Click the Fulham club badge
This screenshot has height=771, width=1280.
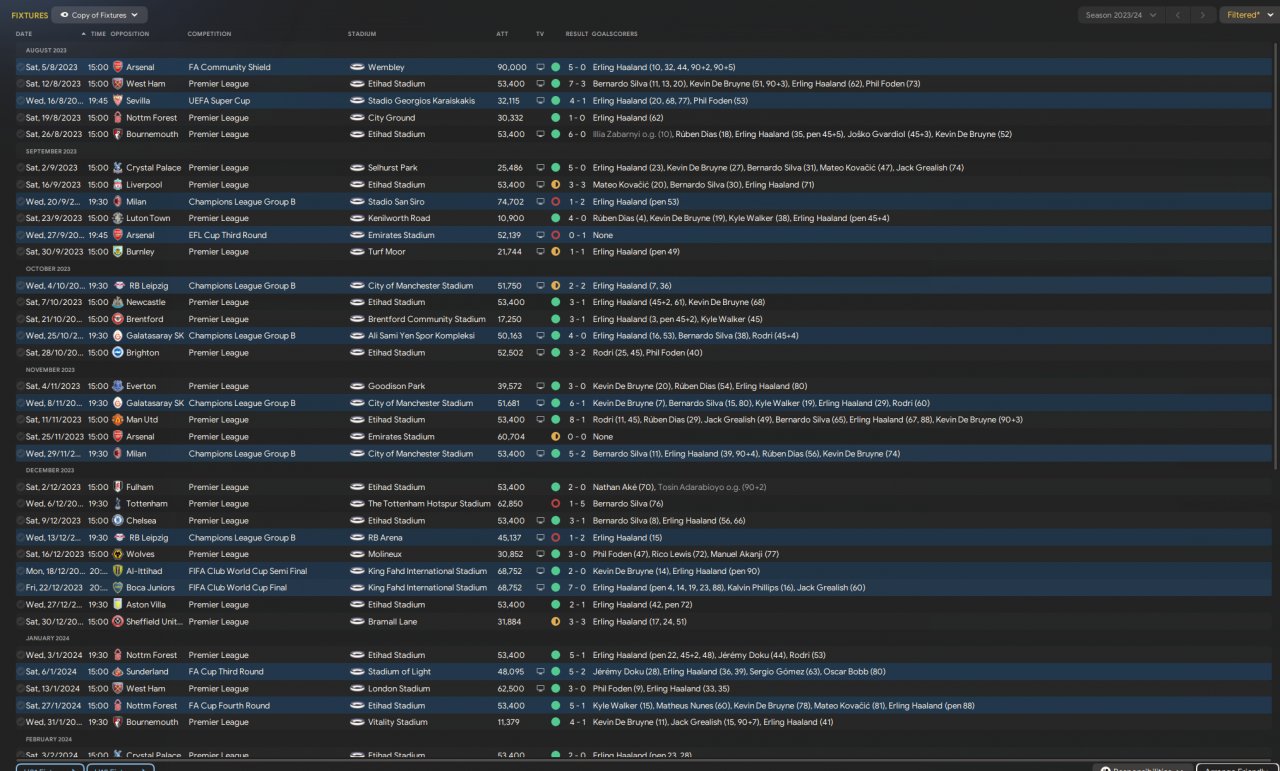(118, 487)
